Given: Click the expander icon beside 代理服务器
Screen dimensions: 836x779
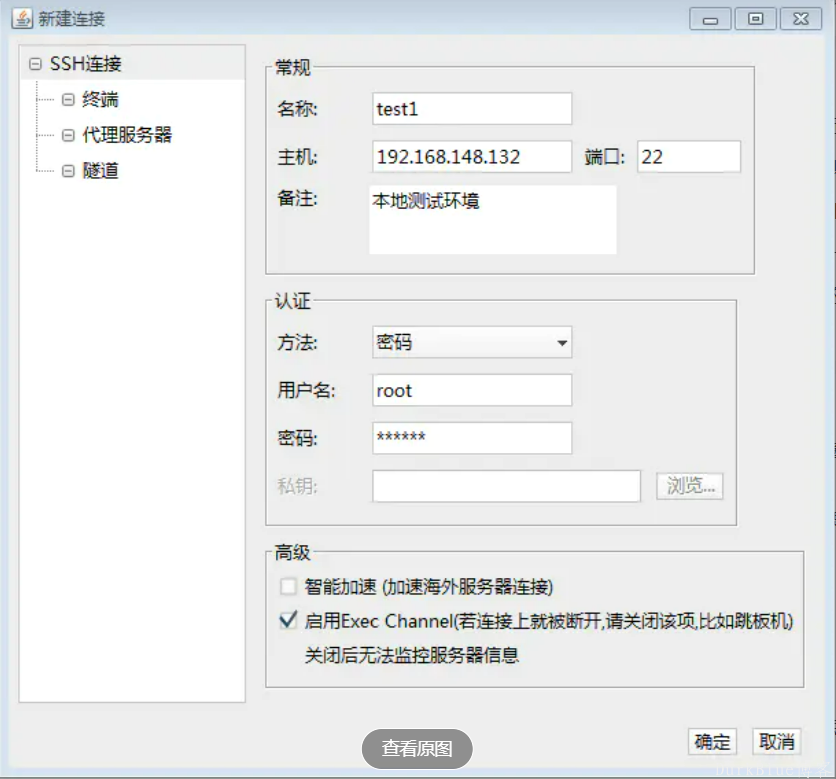Looking at the screenshot, I should pyautogui.click(x=68, y=135).
